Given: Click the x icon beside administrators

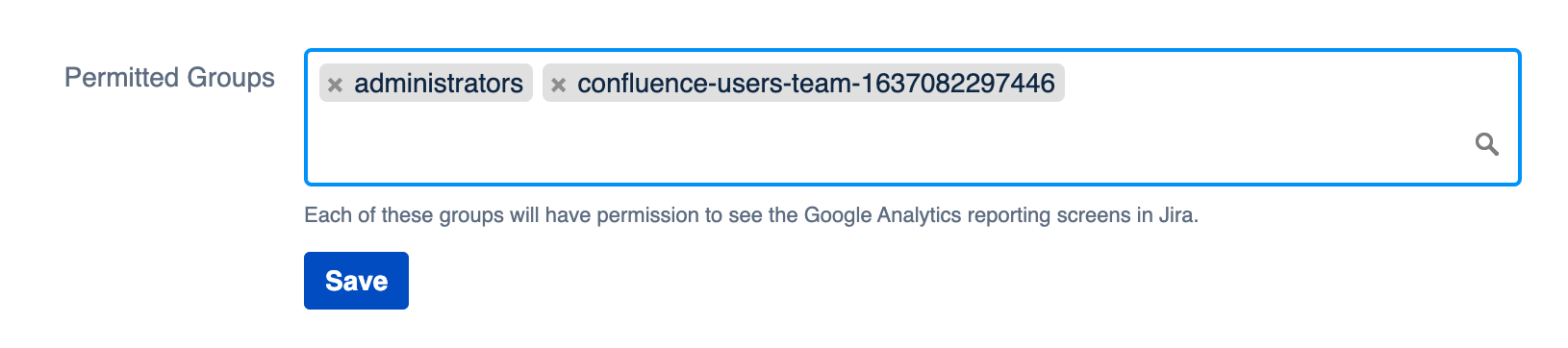Looking at the screenshot, I should tap(335, 85).
